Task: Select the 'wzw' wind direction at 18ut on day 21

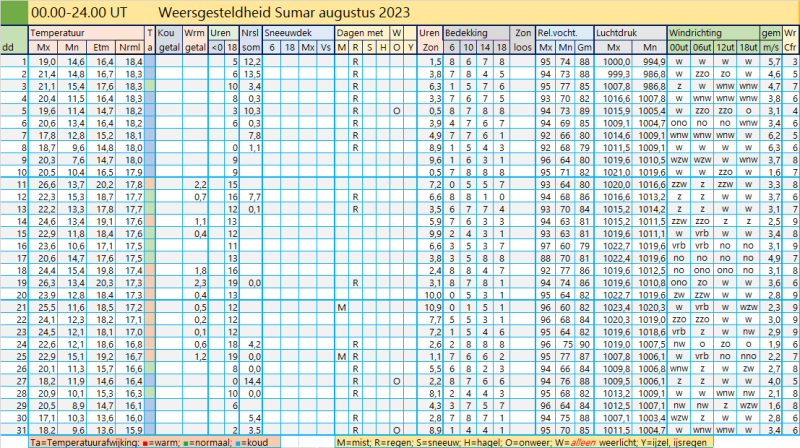Action: (x=748, y=308)
